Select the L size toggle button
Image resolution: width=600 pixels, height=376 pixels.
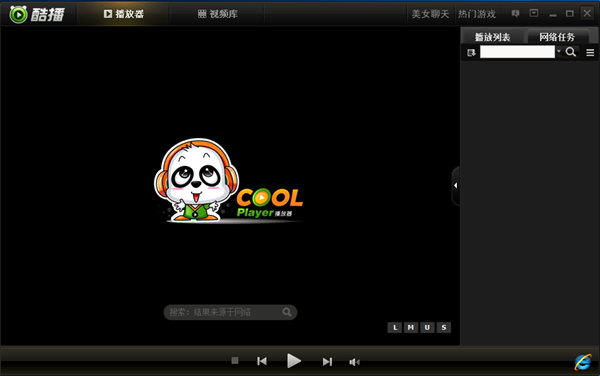[395, 327]
